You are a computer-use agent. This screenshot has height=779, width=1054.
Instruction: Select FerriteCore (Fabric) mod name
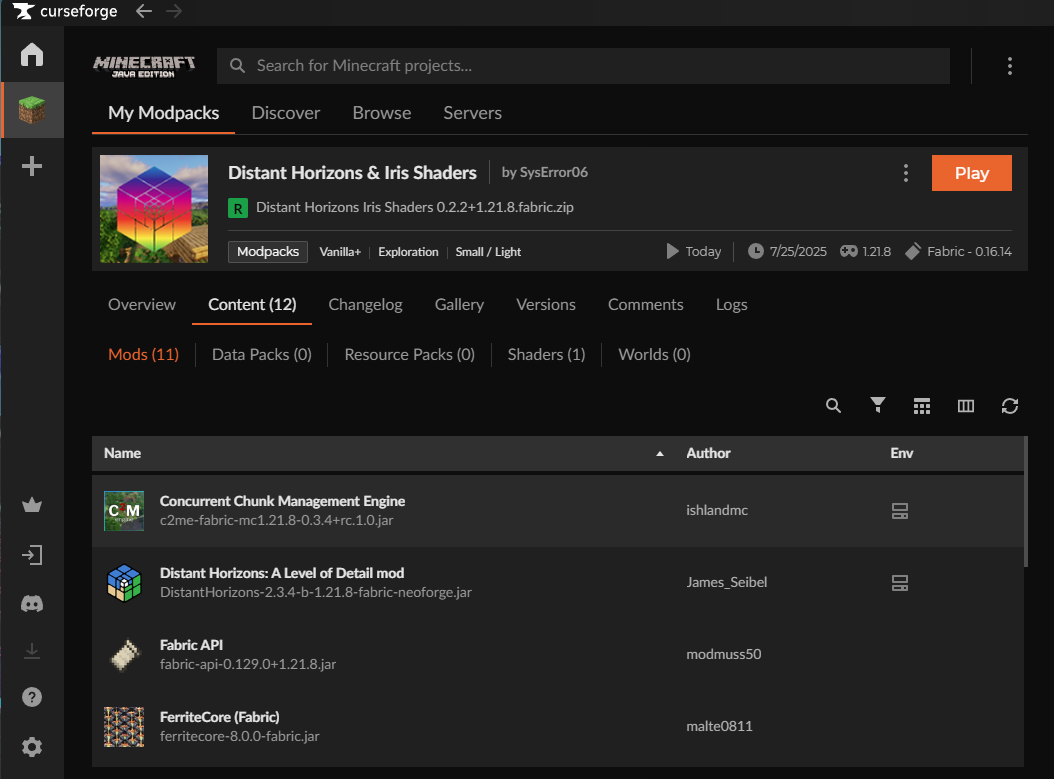[219, 716]
